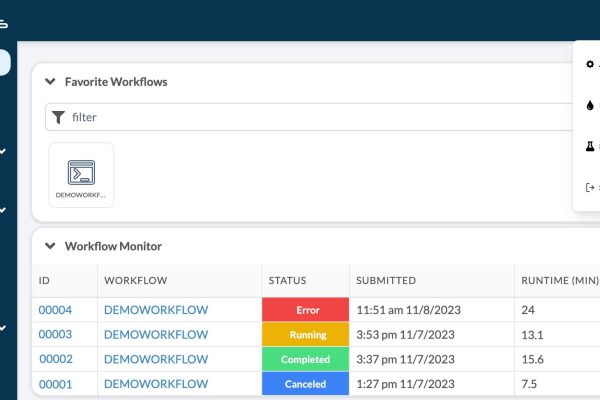Select the flask icon in popup menu
This screenshot has width=600, height=400.
(590, 146)
